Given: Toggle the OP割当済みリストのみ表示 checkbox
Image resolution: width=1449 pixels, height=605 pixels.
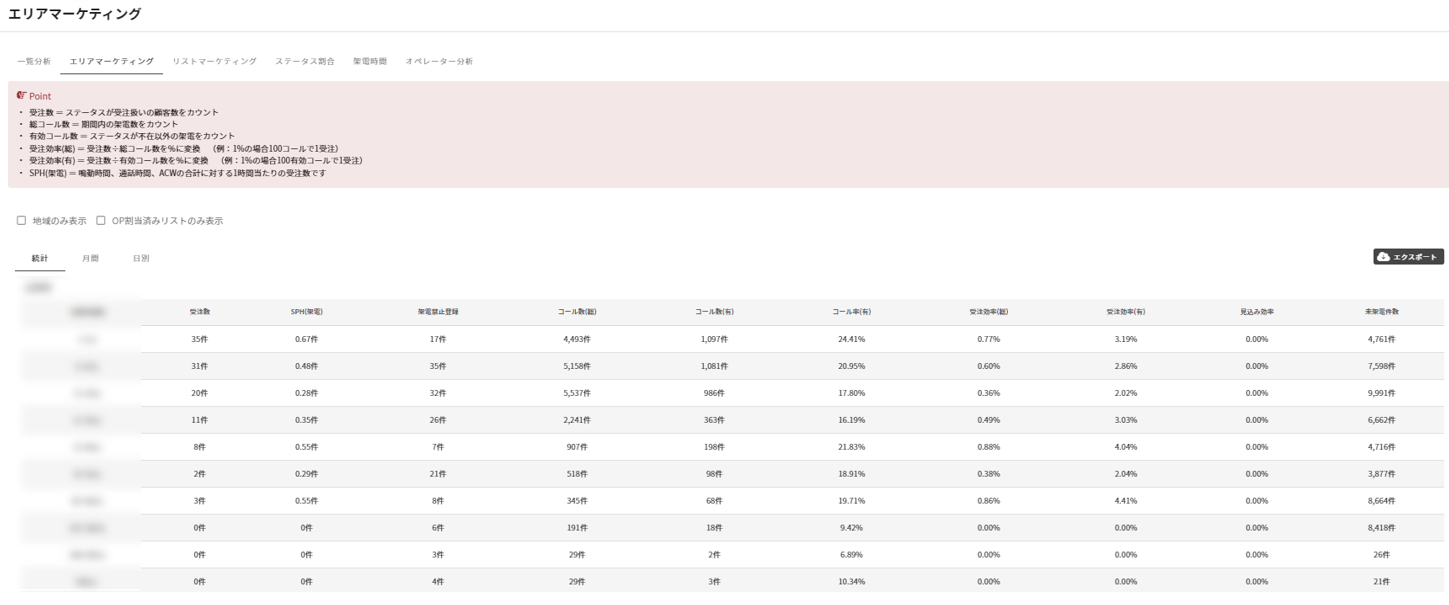Looking at the screenshot, I should point(101,221).
